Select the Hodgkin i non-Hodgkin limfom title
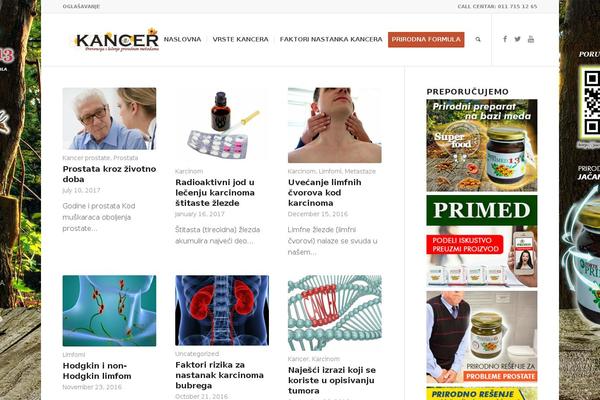The height and width of the screenshot is (400, 600). coord(97,371)
